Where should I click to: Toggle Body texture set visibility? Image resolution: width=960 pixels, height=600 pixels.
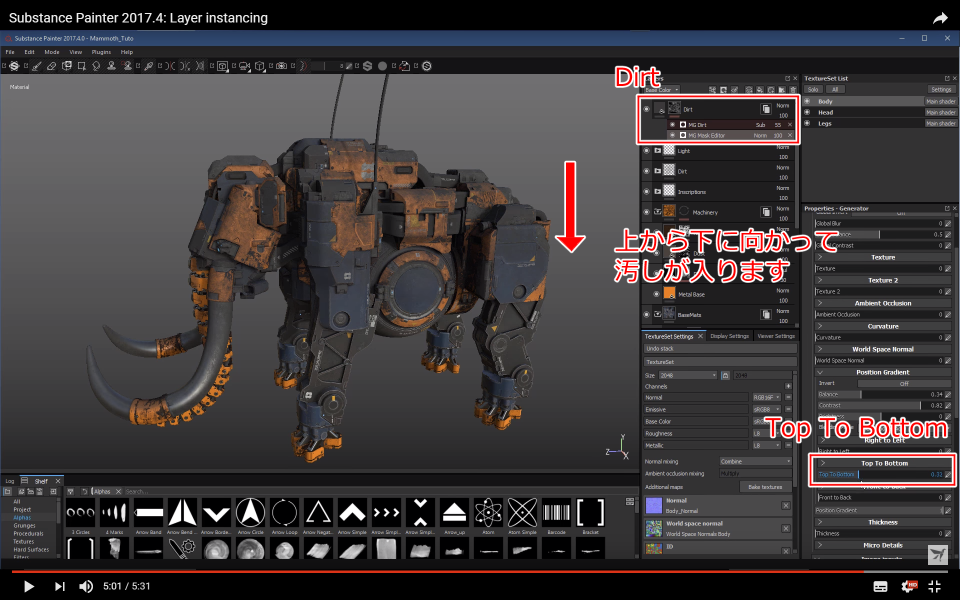tap(808, 101)
